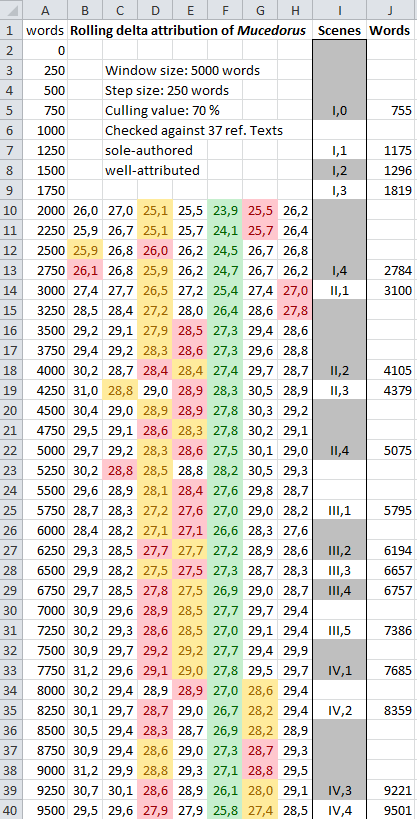
Task: Click scene cell 'IV,3'
Action: (x=339, y=790)
